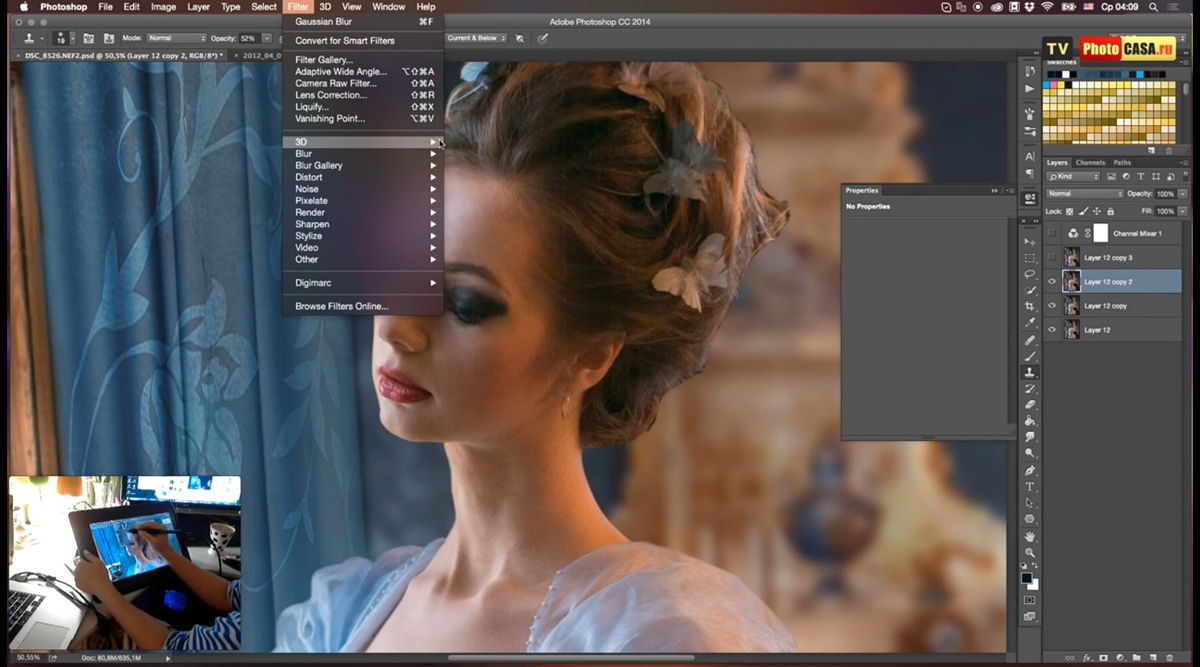
Task: Switch to the Paths tab
Action: click(1122, 162)
